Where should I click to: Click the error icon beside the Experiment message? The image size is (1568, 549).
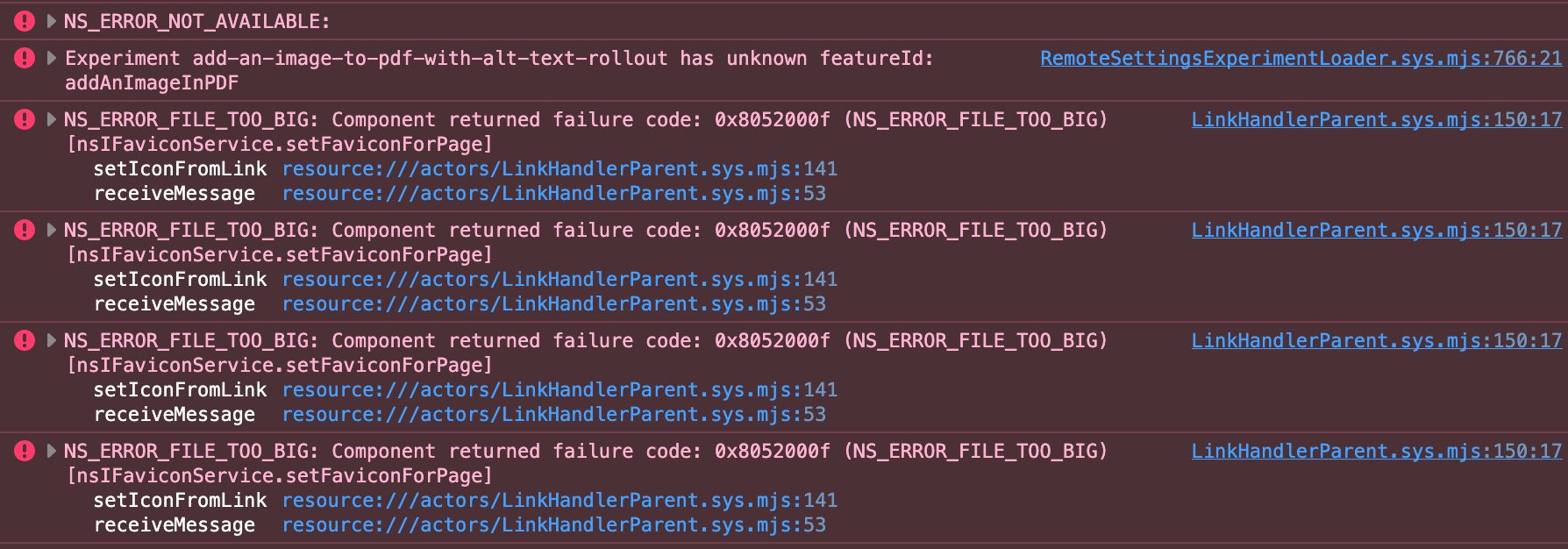25,59
